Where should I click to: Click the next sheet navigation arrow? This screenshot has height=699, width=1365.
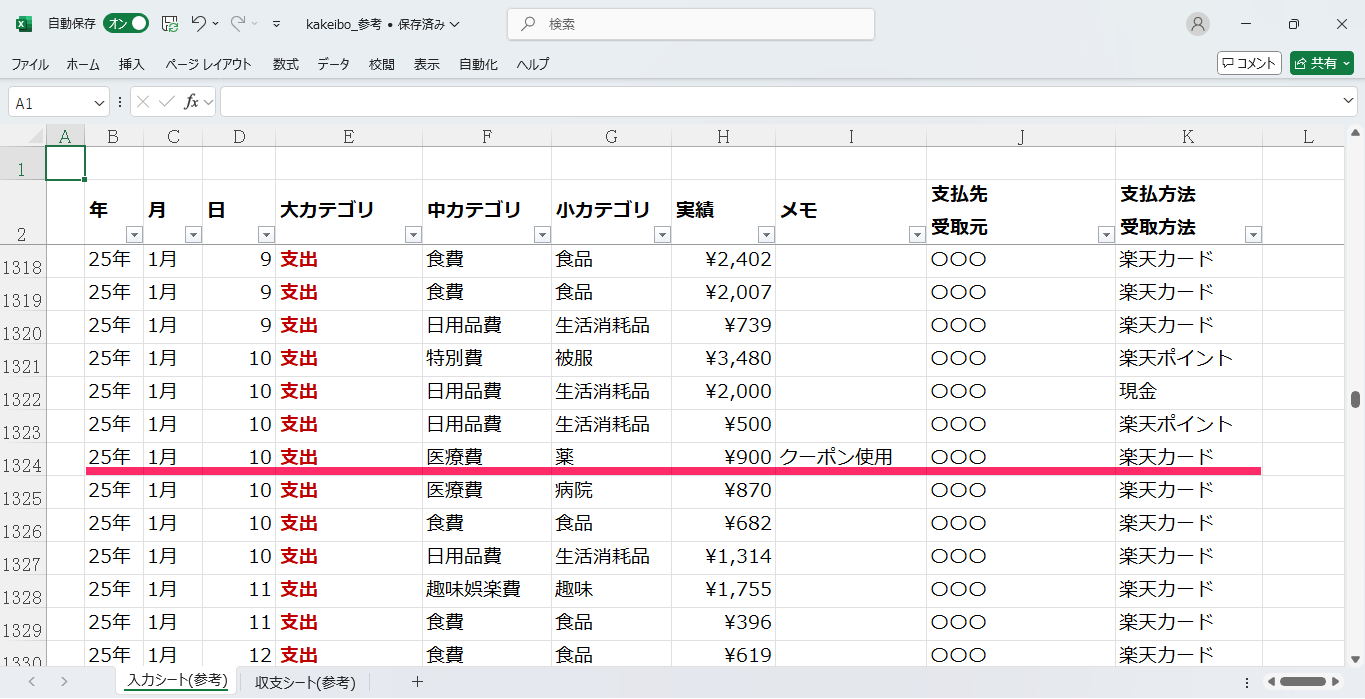pos(64,682)
